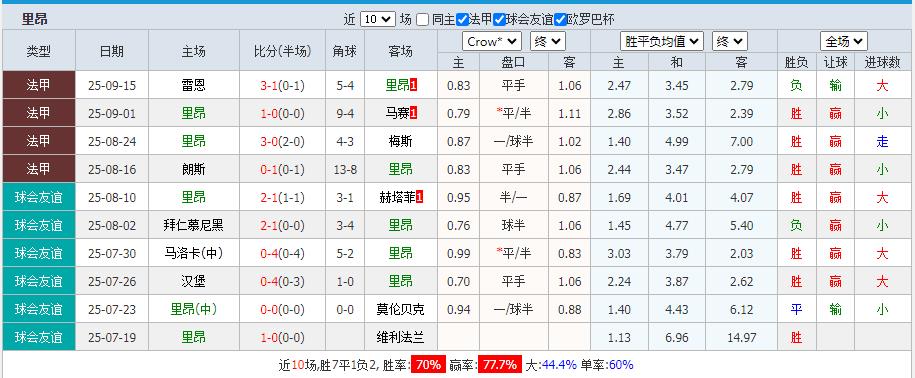Open the 0-4(0-4) score of 马洛卡 match

[282, 254]
